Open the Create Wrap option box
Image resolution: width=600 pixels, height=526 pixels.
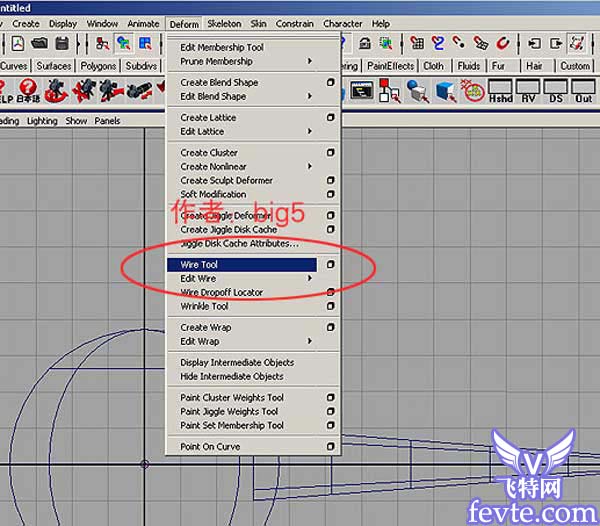(x=331, y=327)
